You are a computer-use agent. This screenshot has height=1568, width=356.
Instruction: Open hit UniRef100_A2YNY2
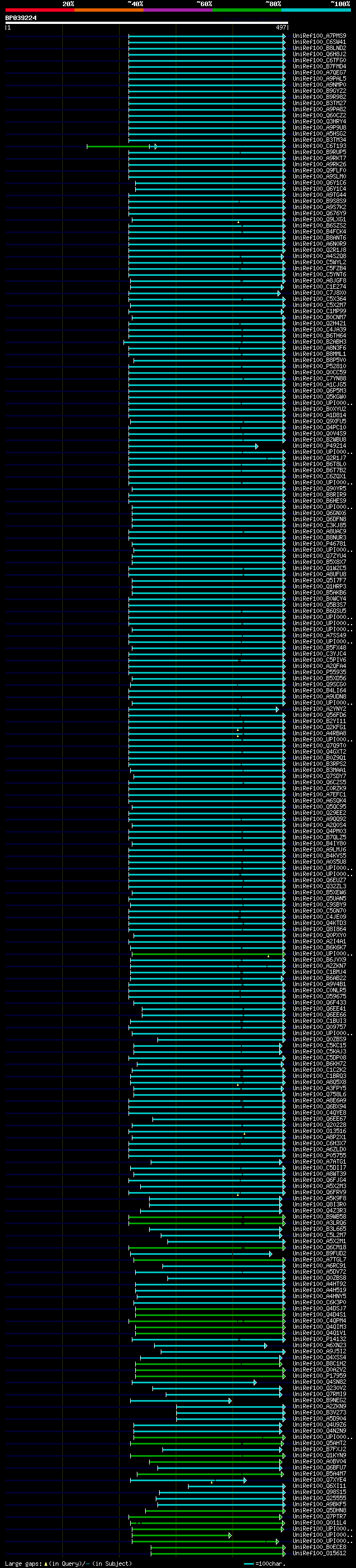(319, 709)
